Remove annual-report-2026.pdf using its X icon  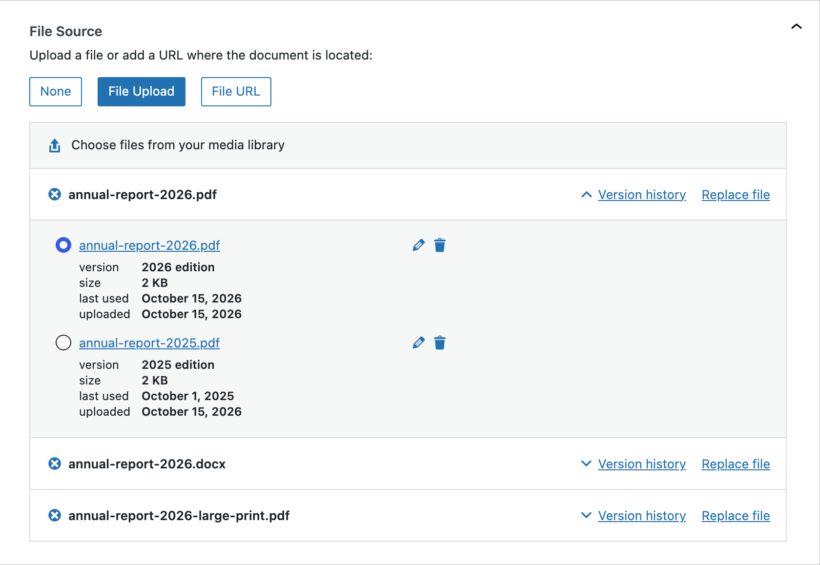[x=54, y=195]
